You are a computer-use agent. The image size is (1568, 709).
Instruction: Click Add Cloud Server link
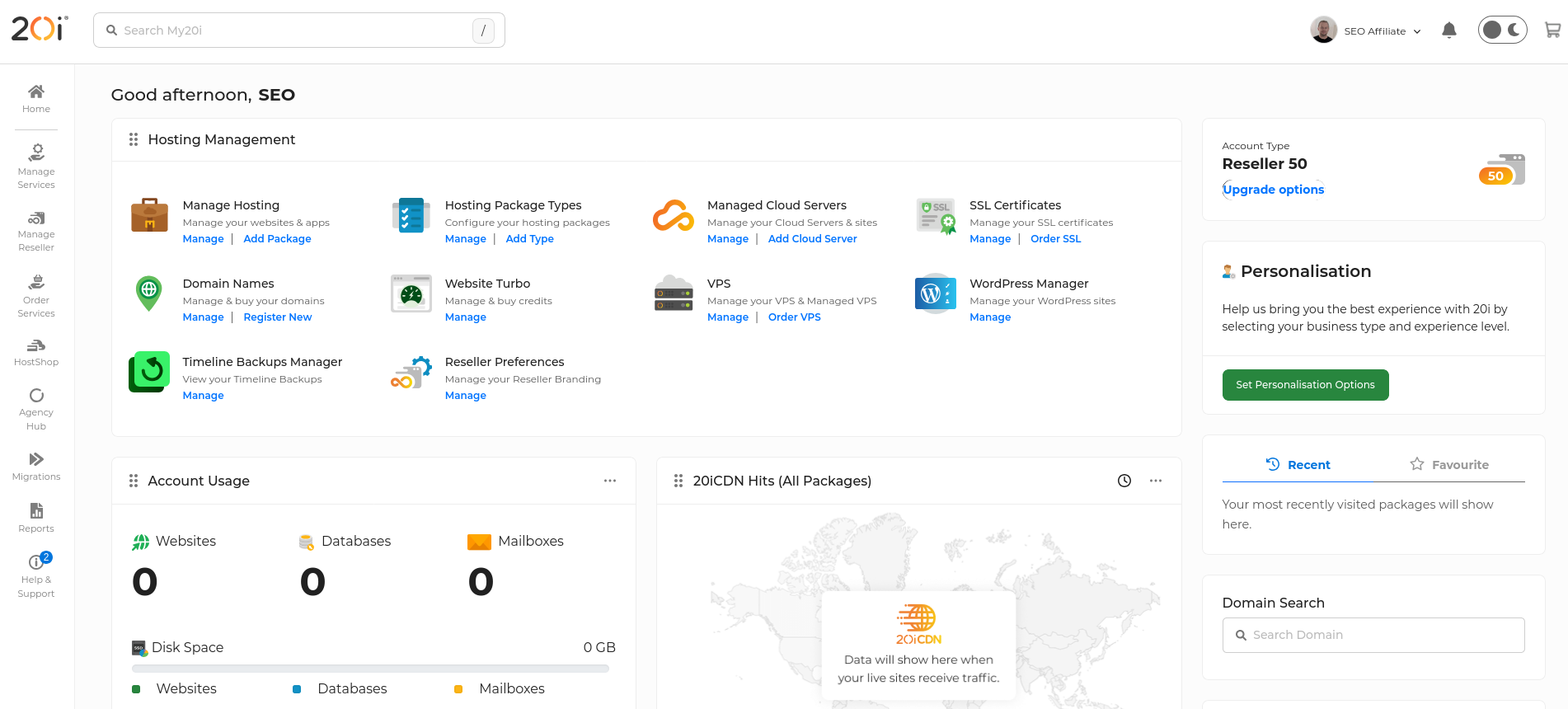(x=812, y=239)
